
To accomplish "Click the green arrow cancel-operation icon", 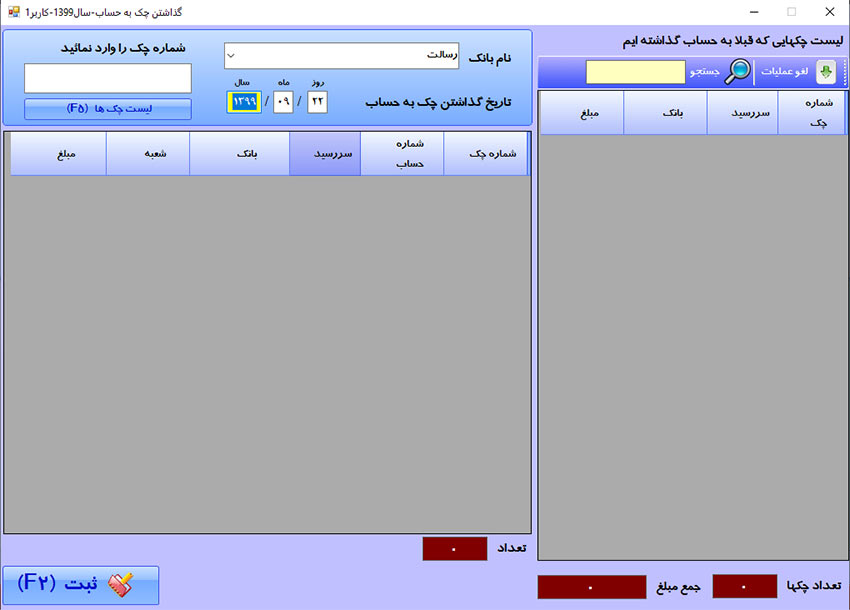I will (x=826, y=72).
